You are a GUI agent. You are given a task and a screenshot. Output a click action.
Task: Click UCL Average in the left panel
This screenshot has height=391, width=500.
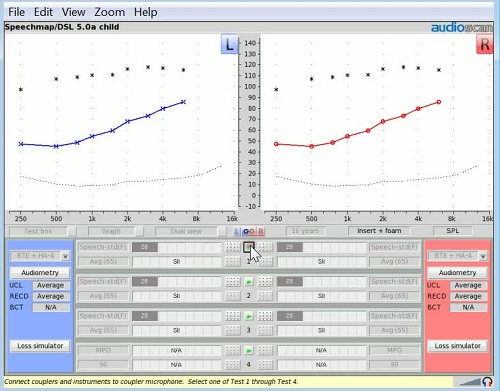point(51,285)
